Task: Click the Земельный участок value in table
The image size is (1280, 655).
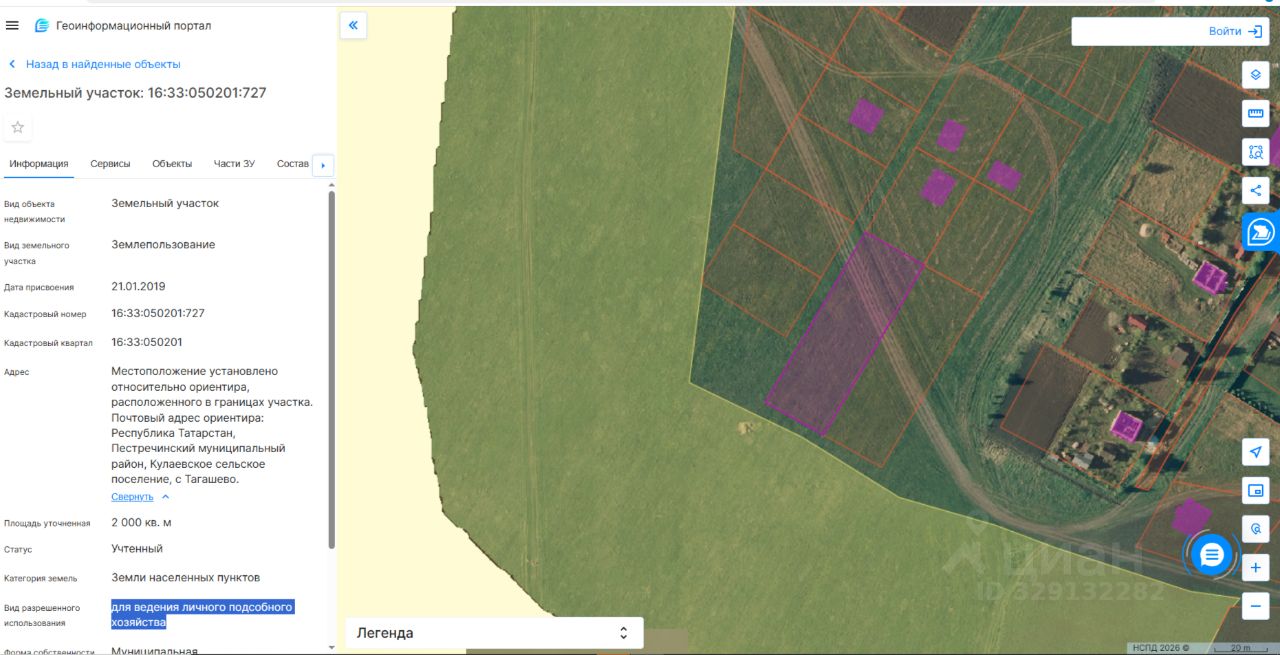Action: [x=165, y=203]
